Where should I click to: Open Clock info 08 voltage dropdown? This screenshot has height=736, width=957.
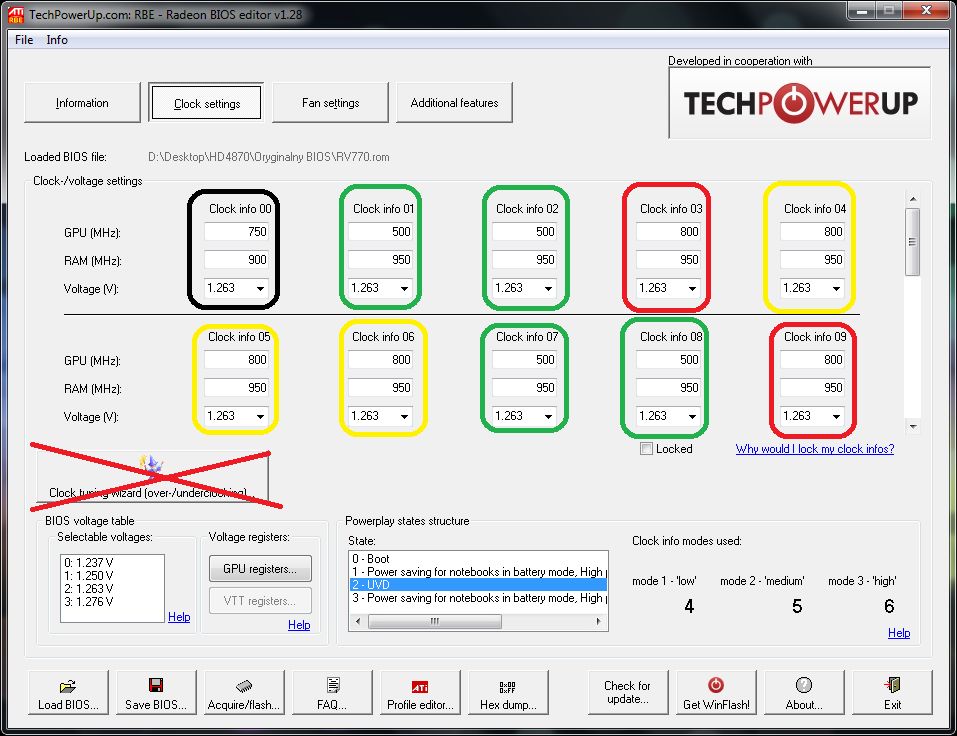[693, 416]
